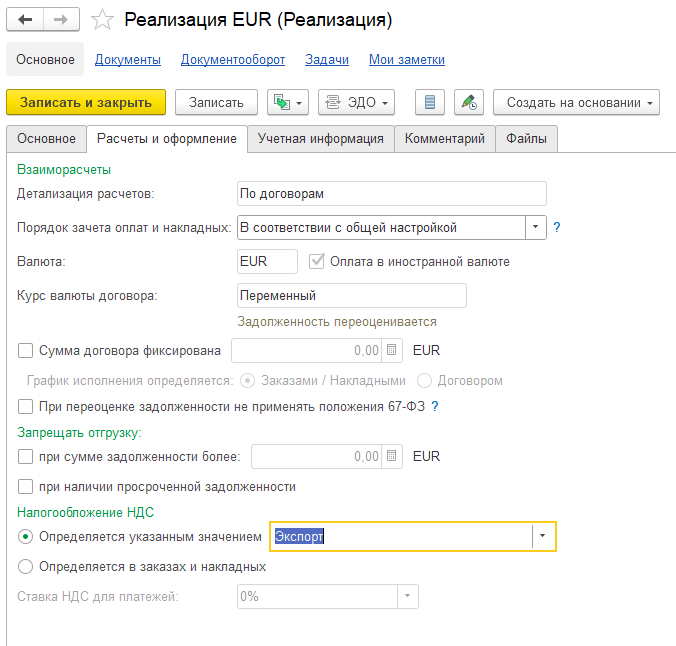Screen dimensions: 676x646
Task: Switch to the Основное form tab
Action: coord(47,139)
